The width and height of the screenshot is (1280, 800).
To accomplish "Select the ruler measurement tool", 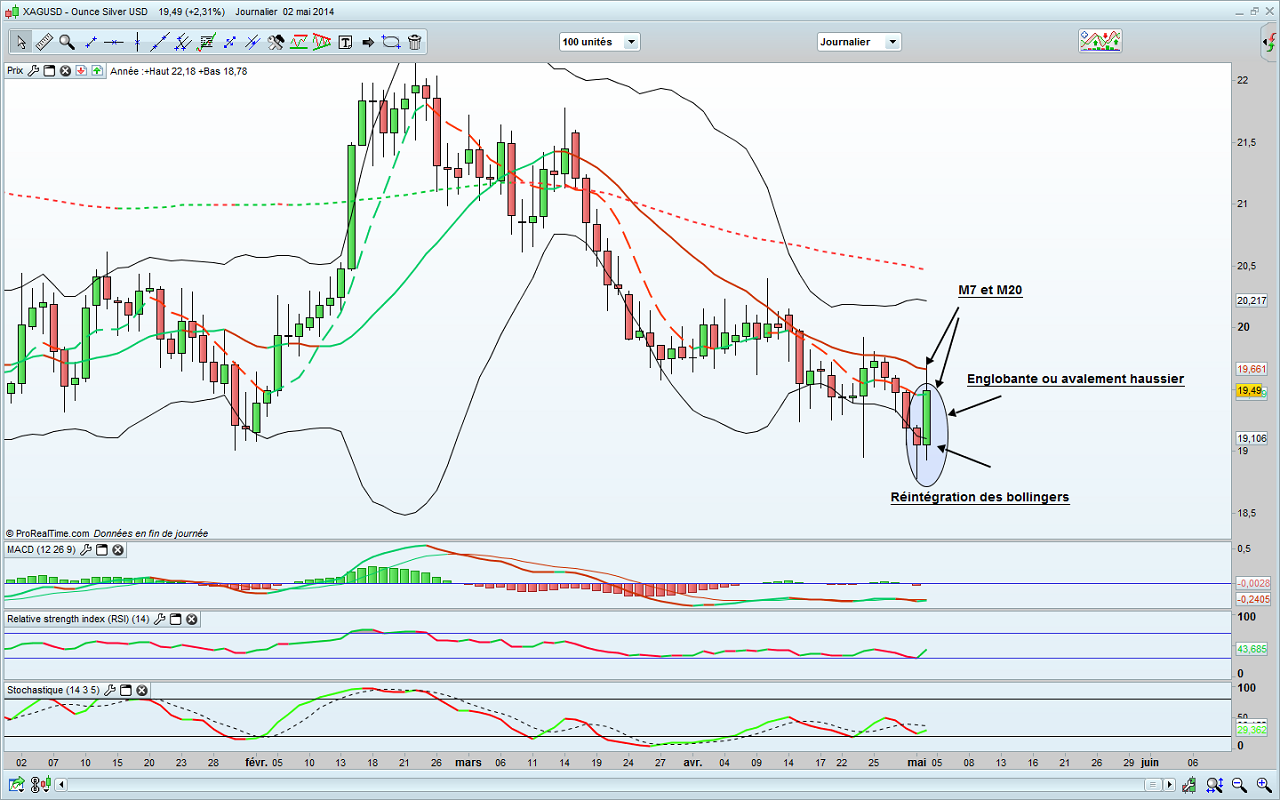I will point(44,42).
